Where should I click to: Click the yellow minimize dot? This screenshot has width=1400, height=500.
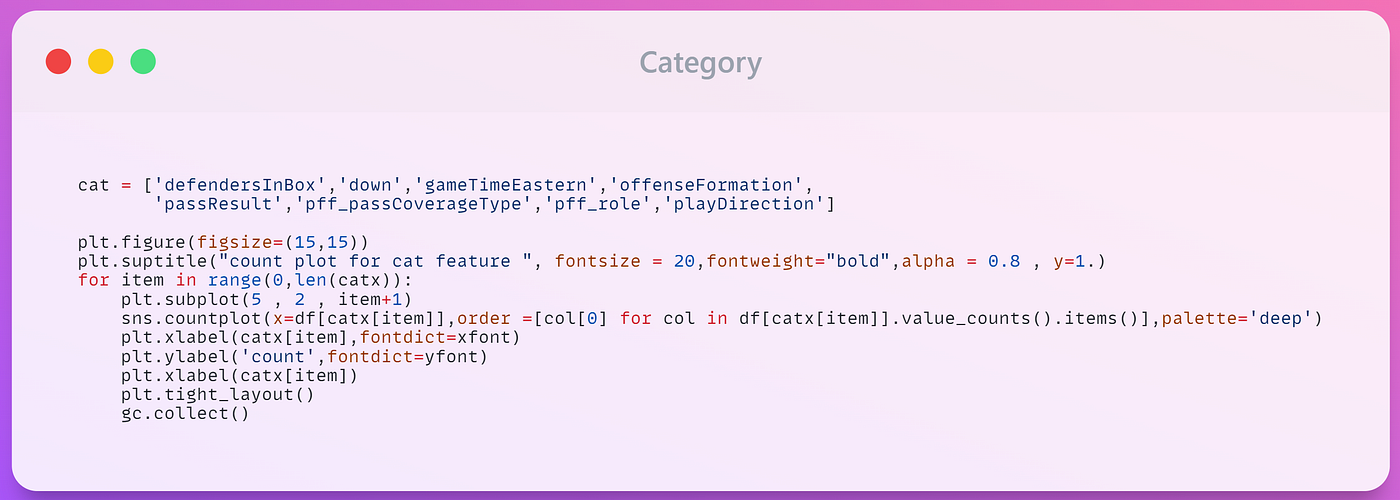point(101,62)
